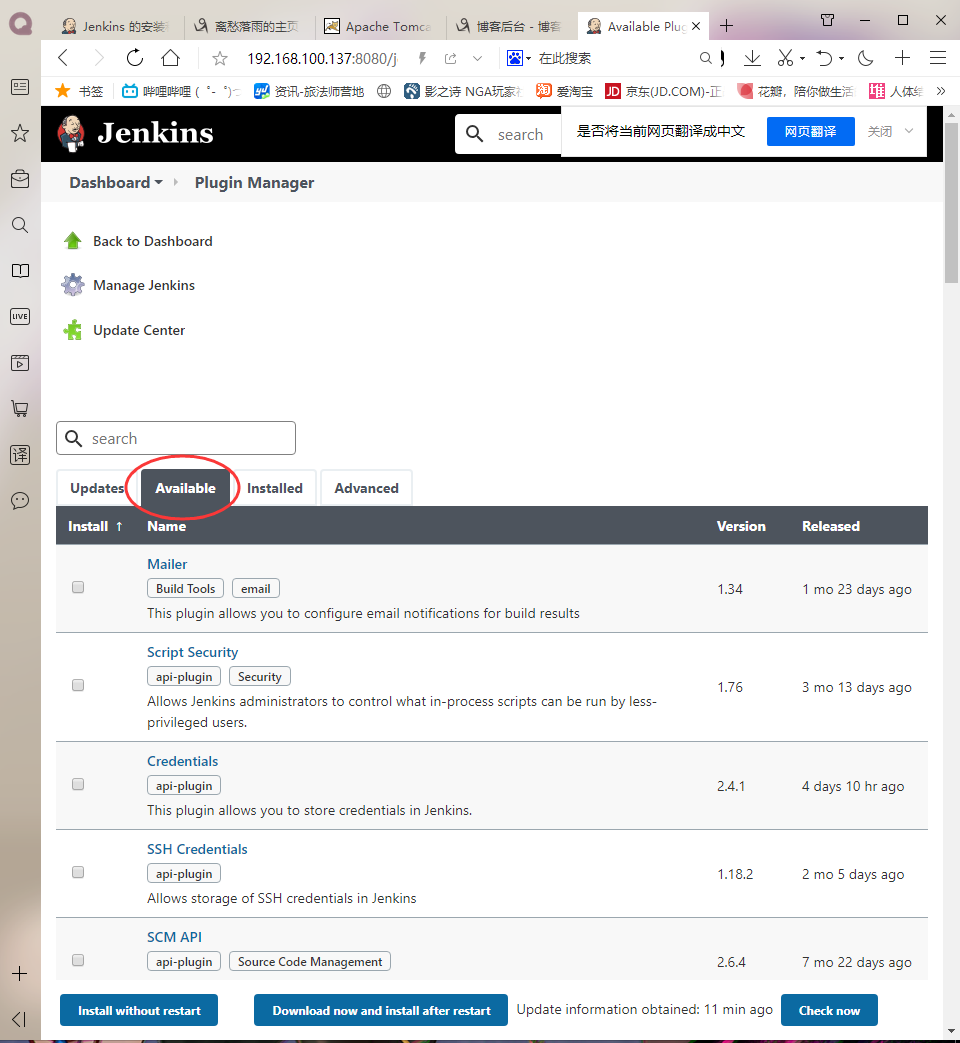
Task: Click Download now and install after restart
Action: coord(381,1010)
